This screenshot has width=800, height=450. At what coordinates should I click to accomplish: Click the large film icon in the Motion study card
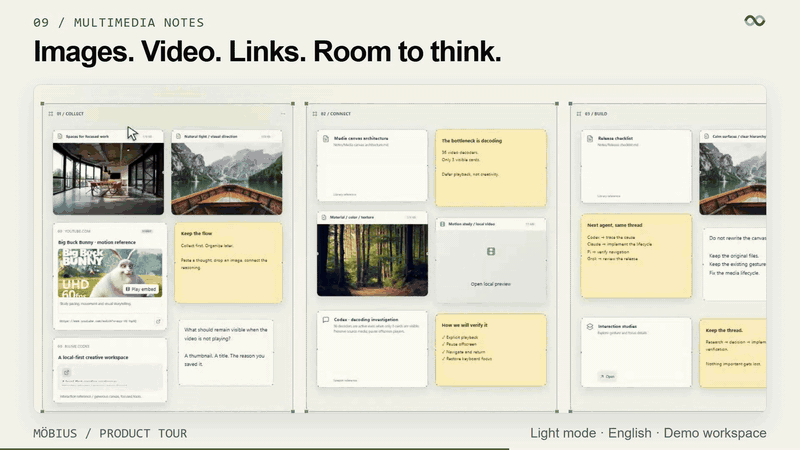[491, 252]
